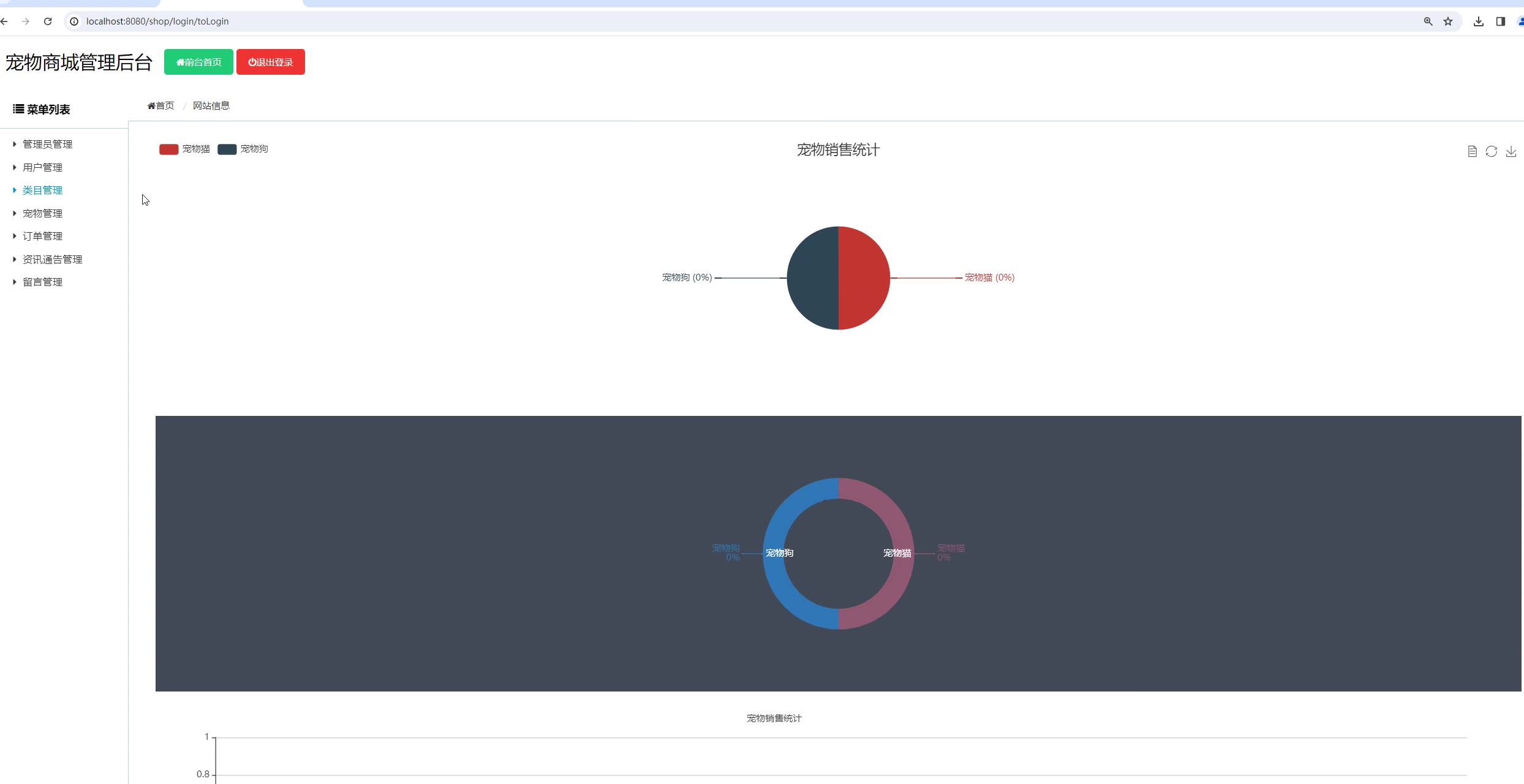Click the site info icon in address bar
The width and height of the screenshot is (1524, 784).
[74, 21]
